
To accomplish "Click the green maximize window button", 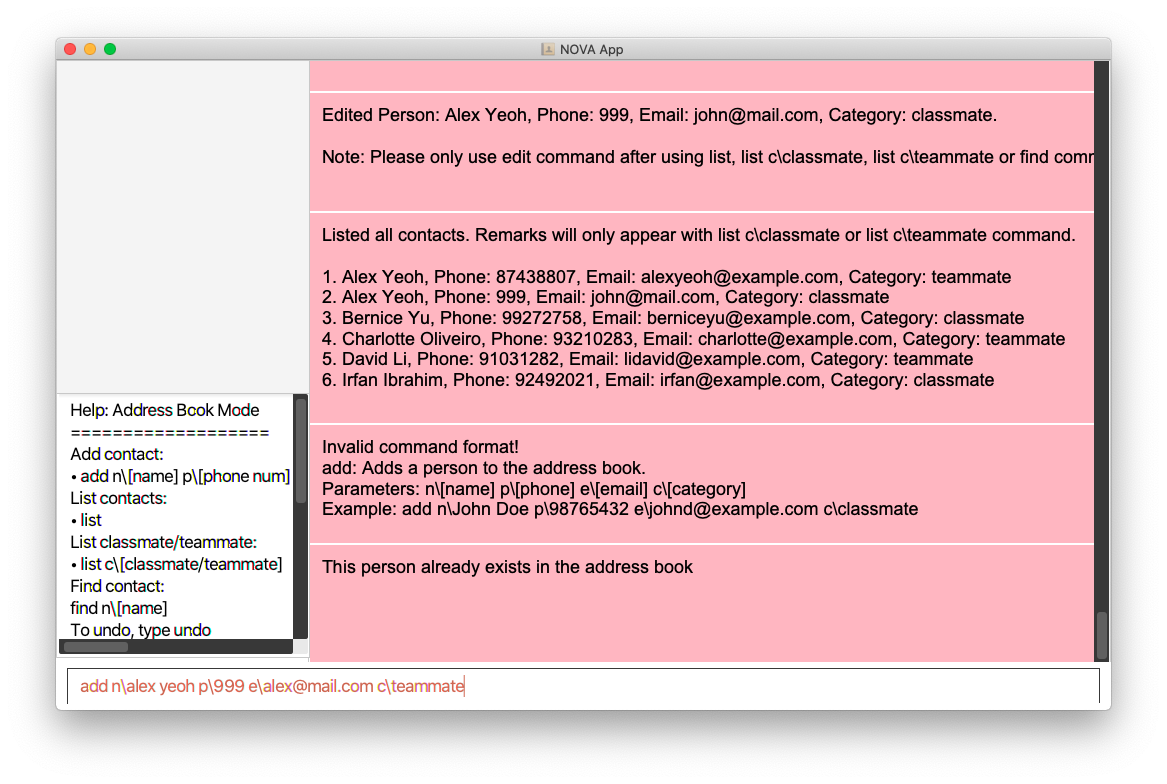I will pos(110,49).
